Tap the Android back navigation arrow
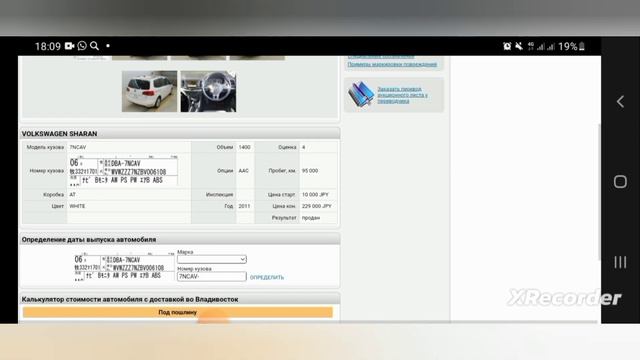640x360 pixels. [620, 102]
